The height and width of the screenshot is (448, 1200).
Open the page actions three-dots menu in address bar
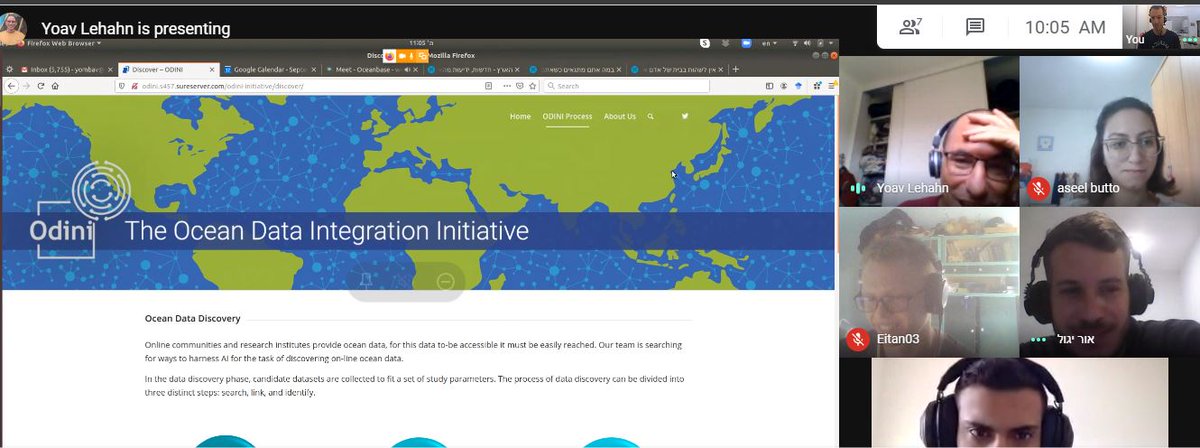(506, 86)
